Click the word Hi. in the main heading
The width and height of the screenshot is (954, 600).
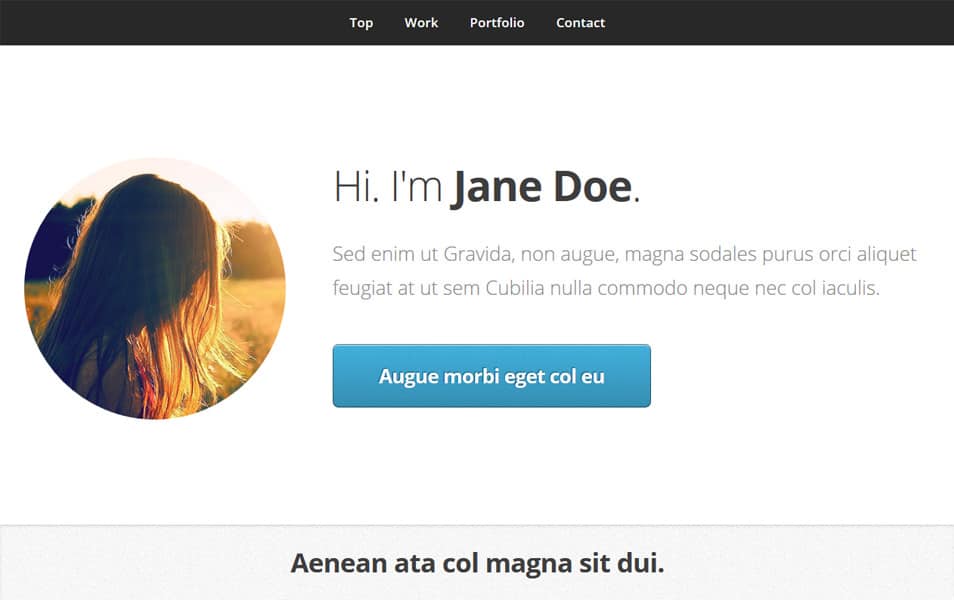[356, 188]
